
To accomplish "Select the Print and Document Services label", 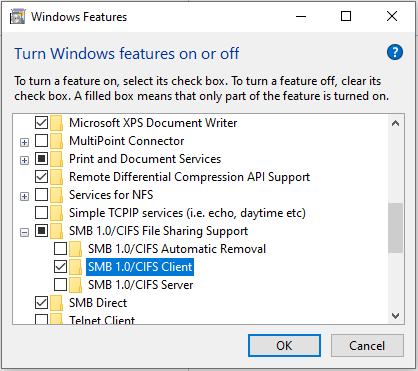I will 145,159.
